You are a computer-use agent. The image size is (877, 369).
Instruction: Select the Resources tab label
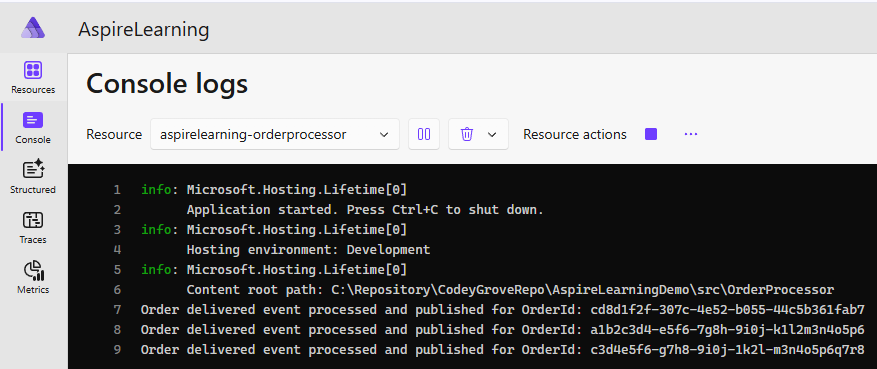coord(33,89)
